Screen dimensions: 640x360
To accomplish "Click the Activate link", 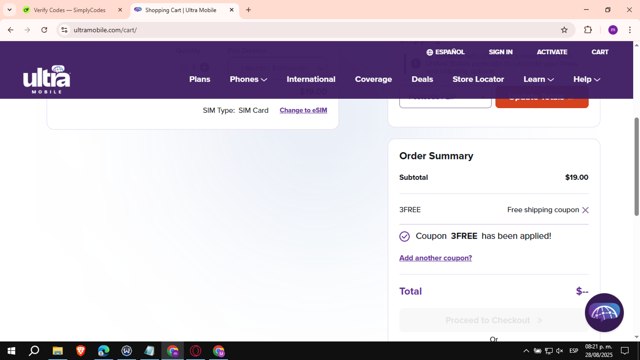I will (x=552, y=52).
